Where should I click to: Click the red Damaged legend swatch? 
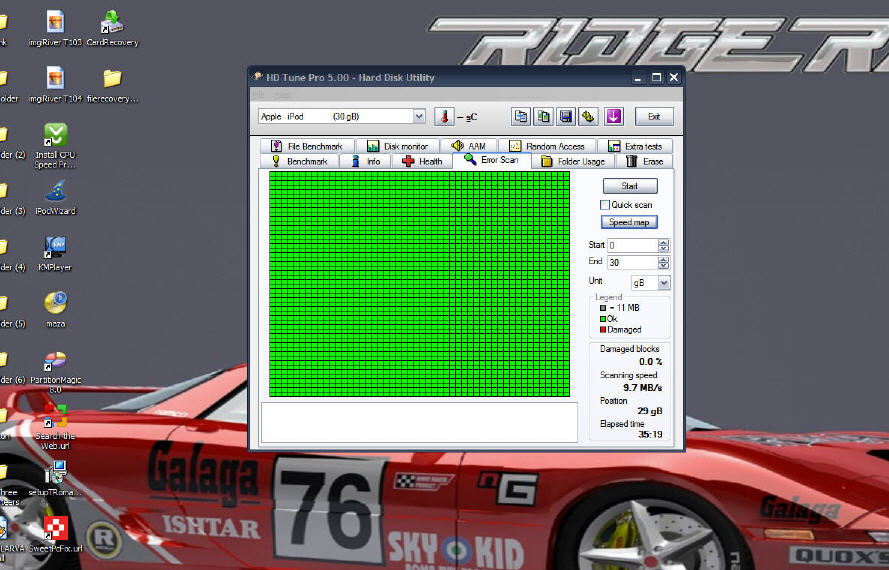click(603, 330)
